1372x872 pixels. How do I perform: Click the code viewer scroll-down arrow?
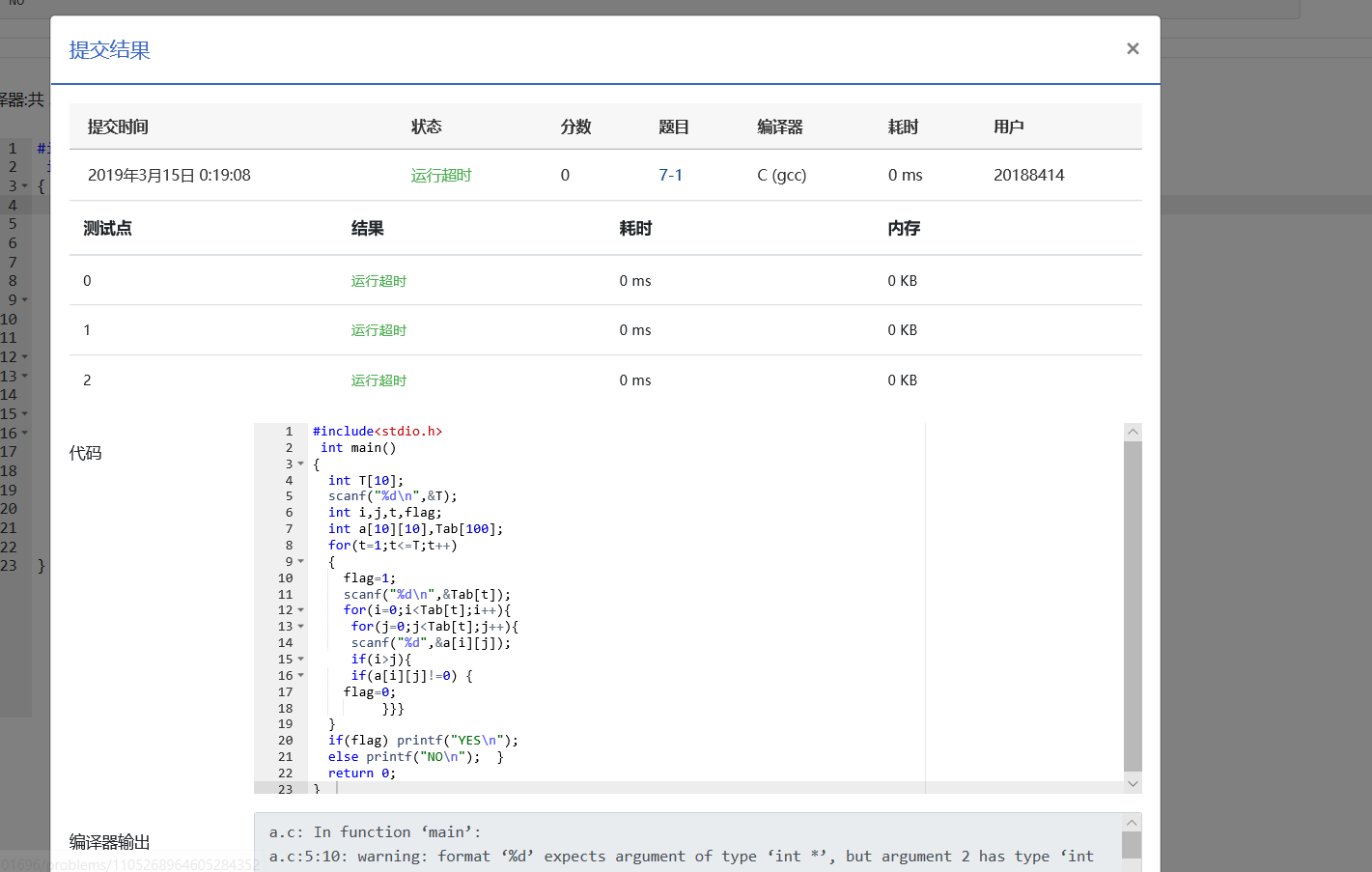click(1133, 784)
